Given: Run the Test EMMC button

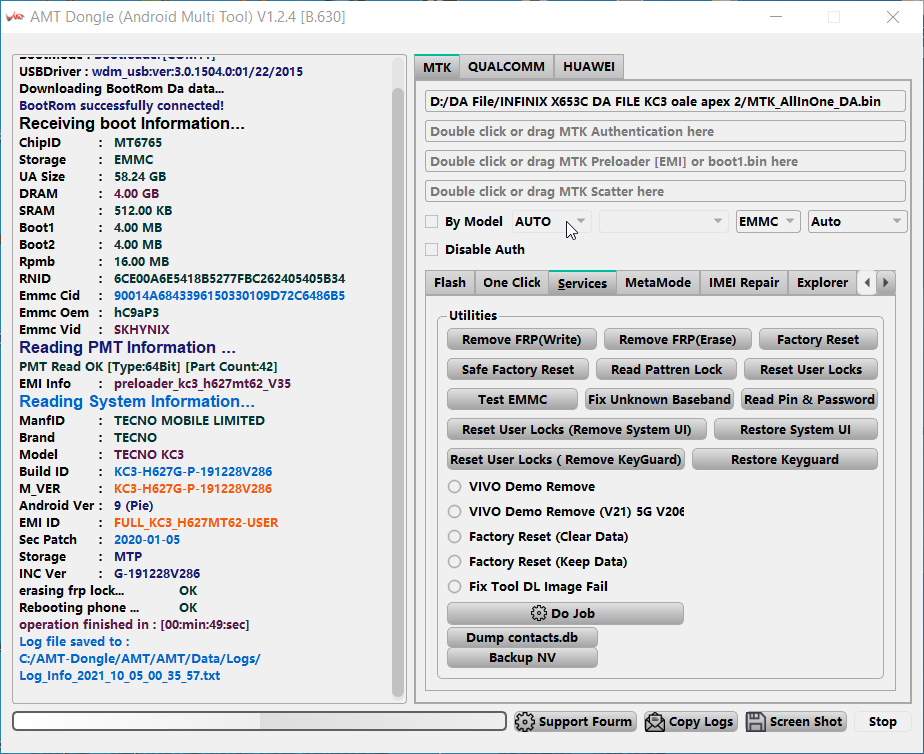Looking at the screenshot, I should [512, 399].
